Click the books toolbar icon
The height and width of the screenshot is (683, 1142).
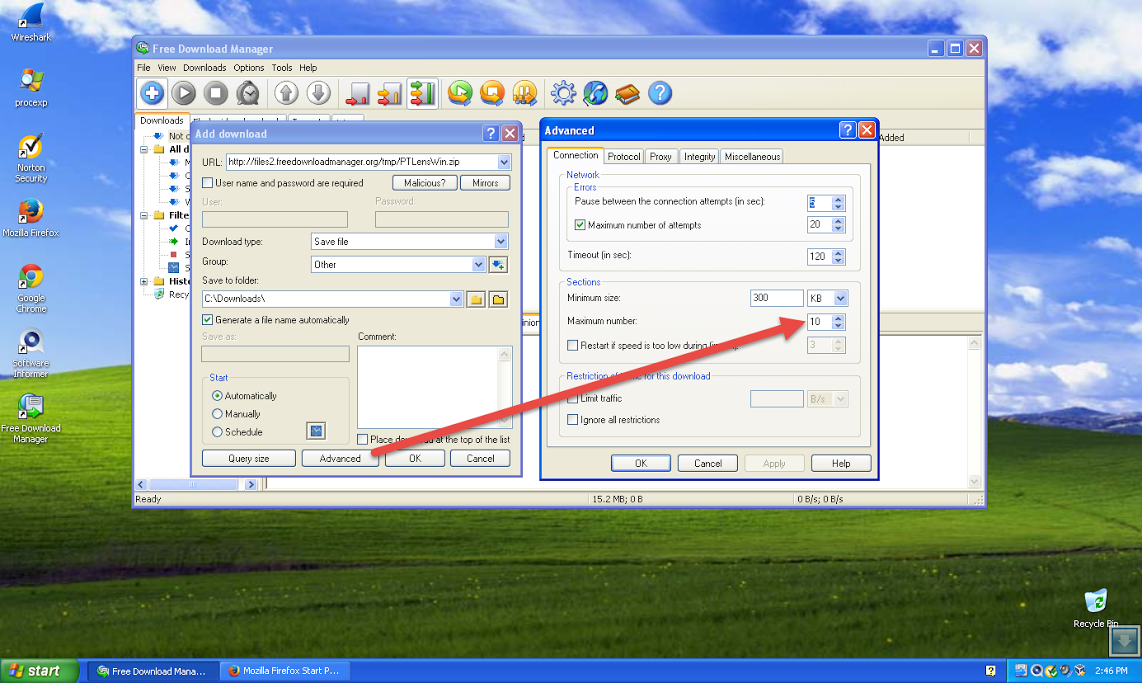coord(627,93)
